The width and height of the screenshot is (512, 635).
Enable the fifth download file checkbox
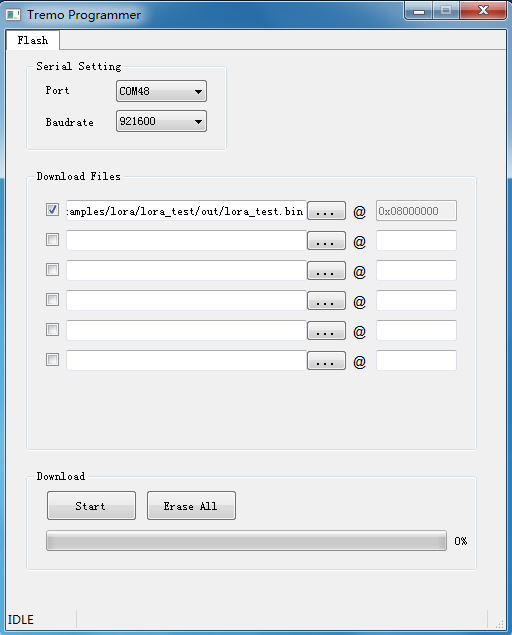[52, 330]
